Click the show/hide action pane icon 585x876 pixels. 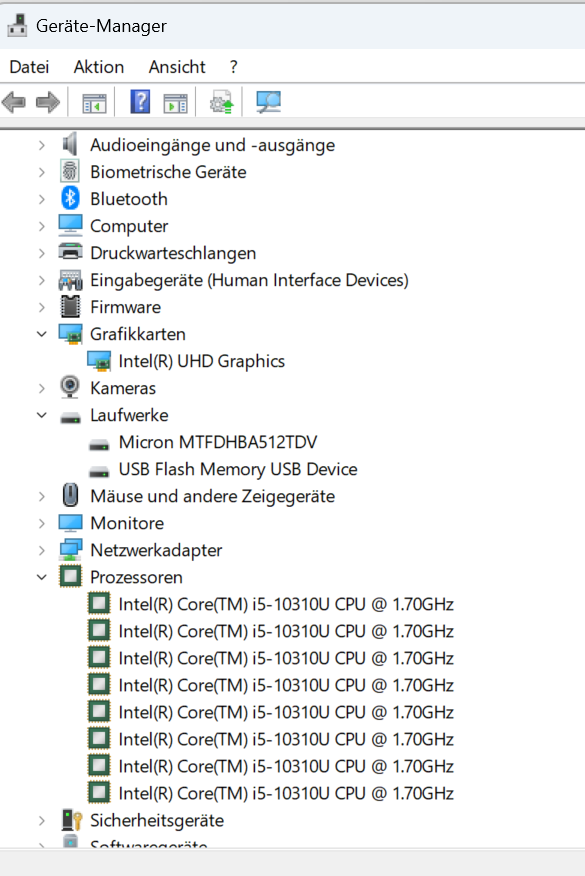point(175,103)
